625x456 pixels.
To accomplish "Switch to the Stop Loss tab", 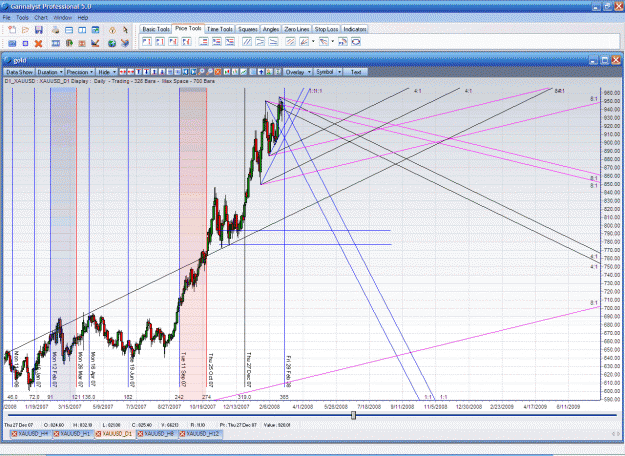I will [x=326, y=29].
